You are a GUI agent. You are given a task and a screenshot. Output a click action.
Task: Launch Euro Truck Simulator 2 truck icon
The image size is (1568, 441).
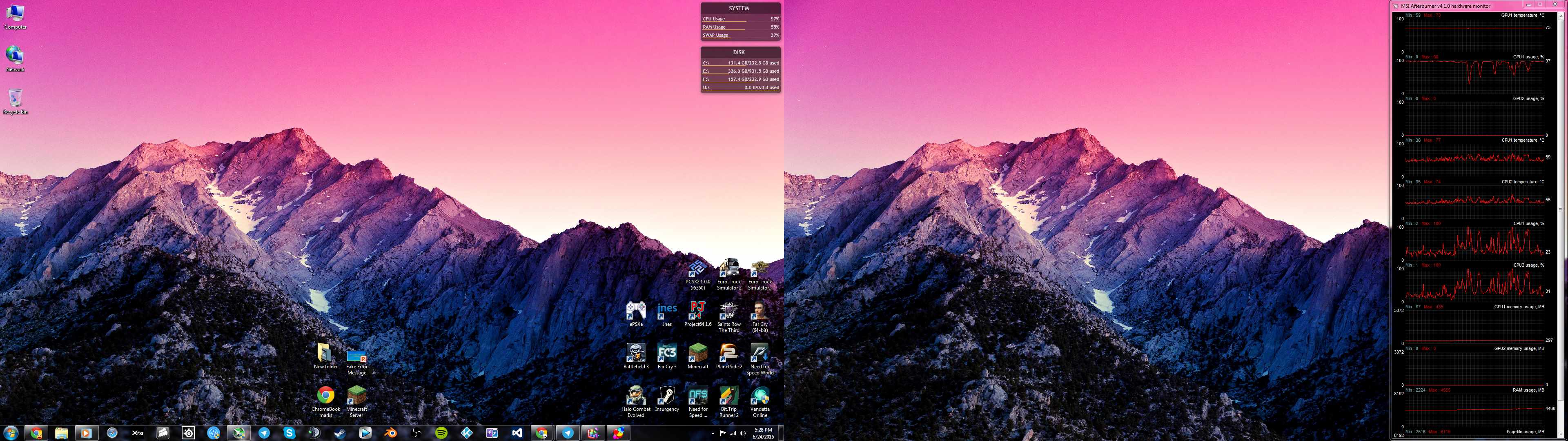pos(728,275)
